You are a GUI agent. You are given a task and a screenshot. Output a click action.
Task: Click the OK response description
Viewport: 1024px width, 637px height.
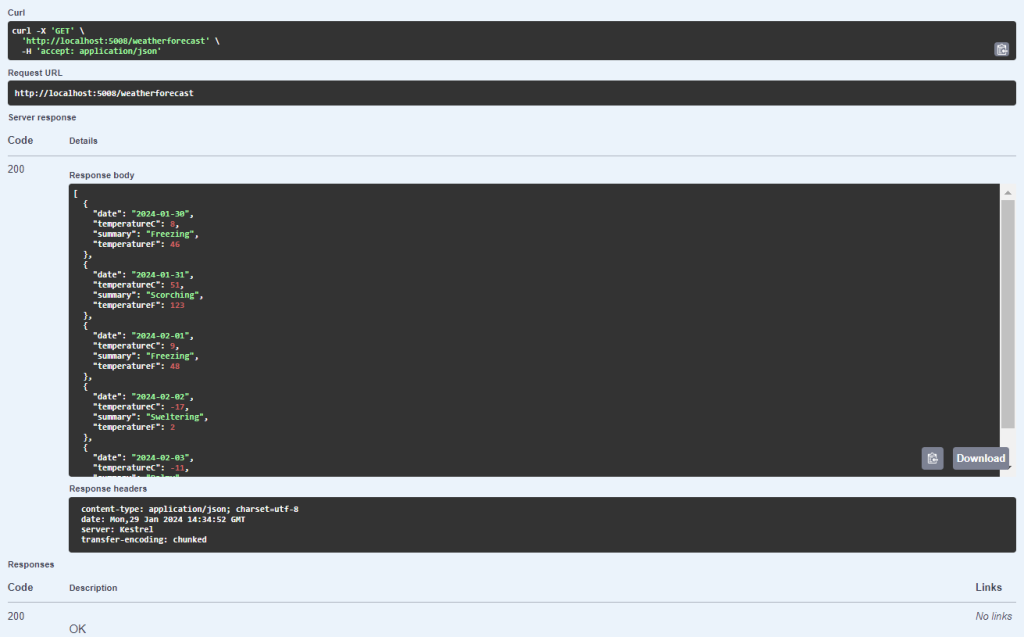click(77, 629)
